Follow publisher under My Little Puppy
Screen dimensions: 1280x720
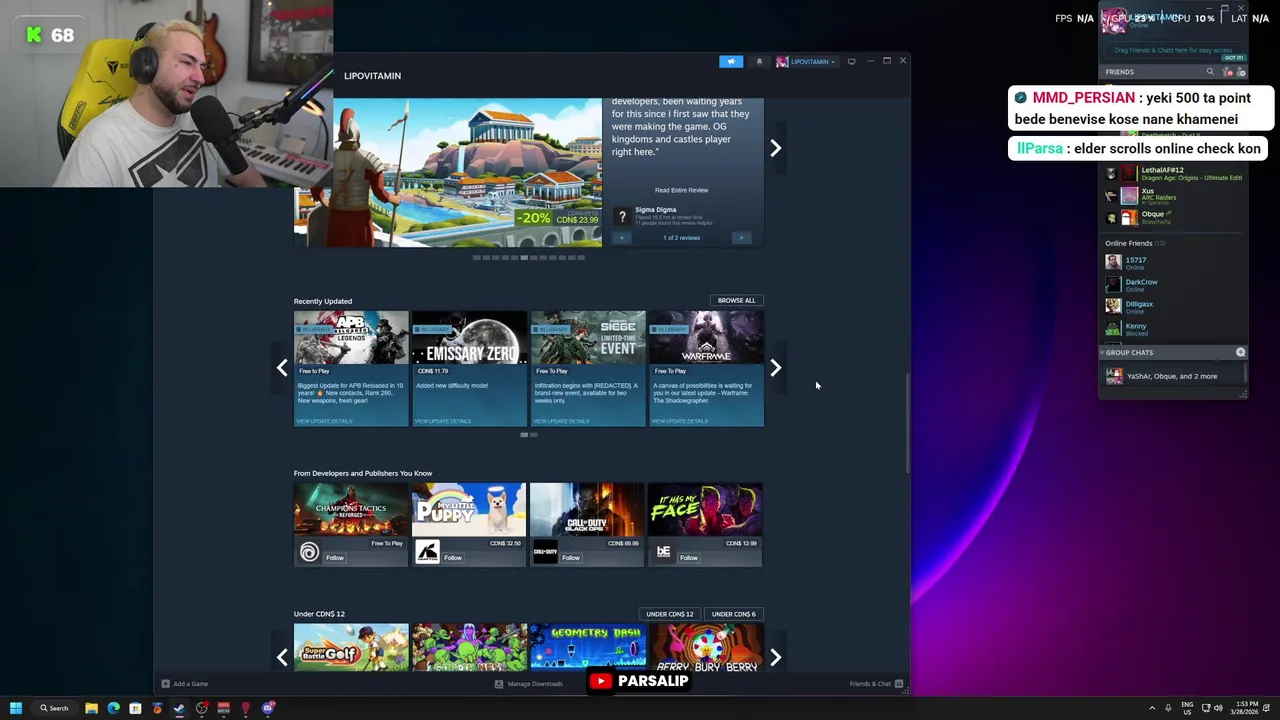[452, 558]
